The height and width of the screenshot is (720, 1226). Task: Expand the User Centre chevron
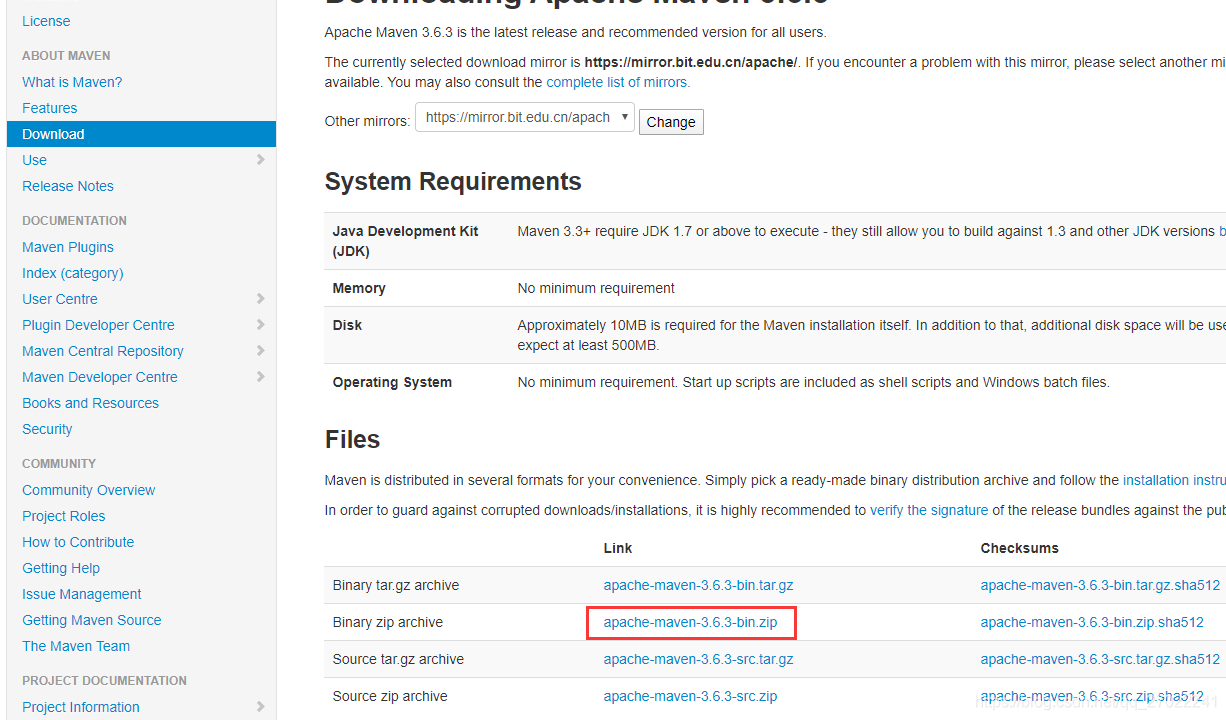point(261,299)
